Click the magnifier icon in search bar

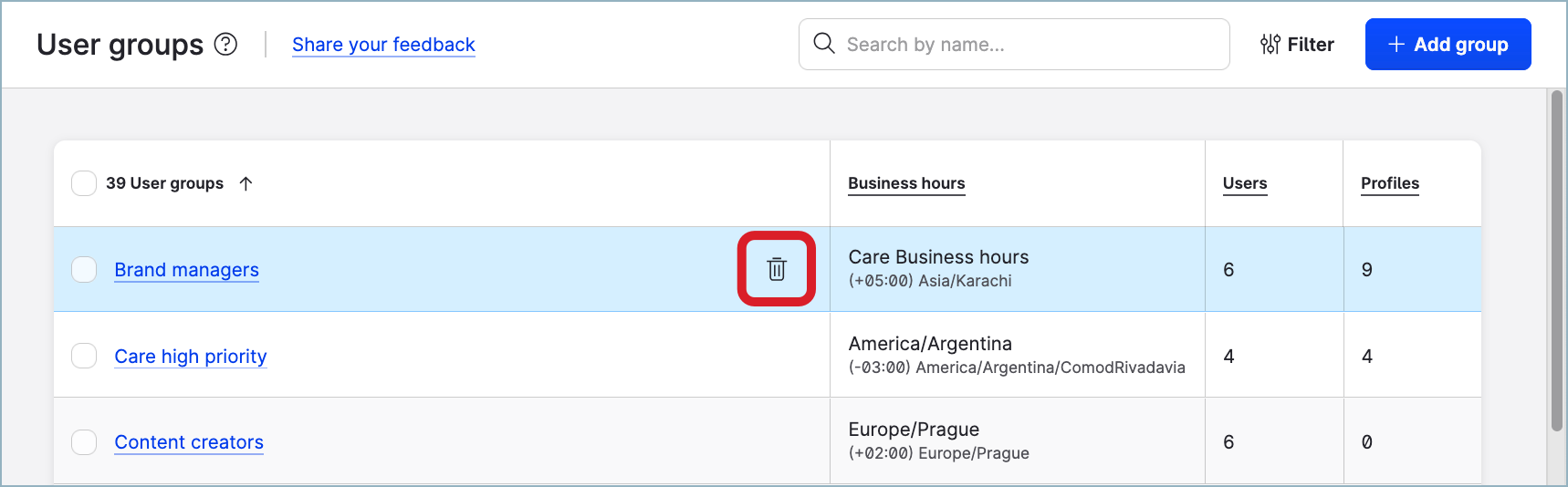coord(824,44)
